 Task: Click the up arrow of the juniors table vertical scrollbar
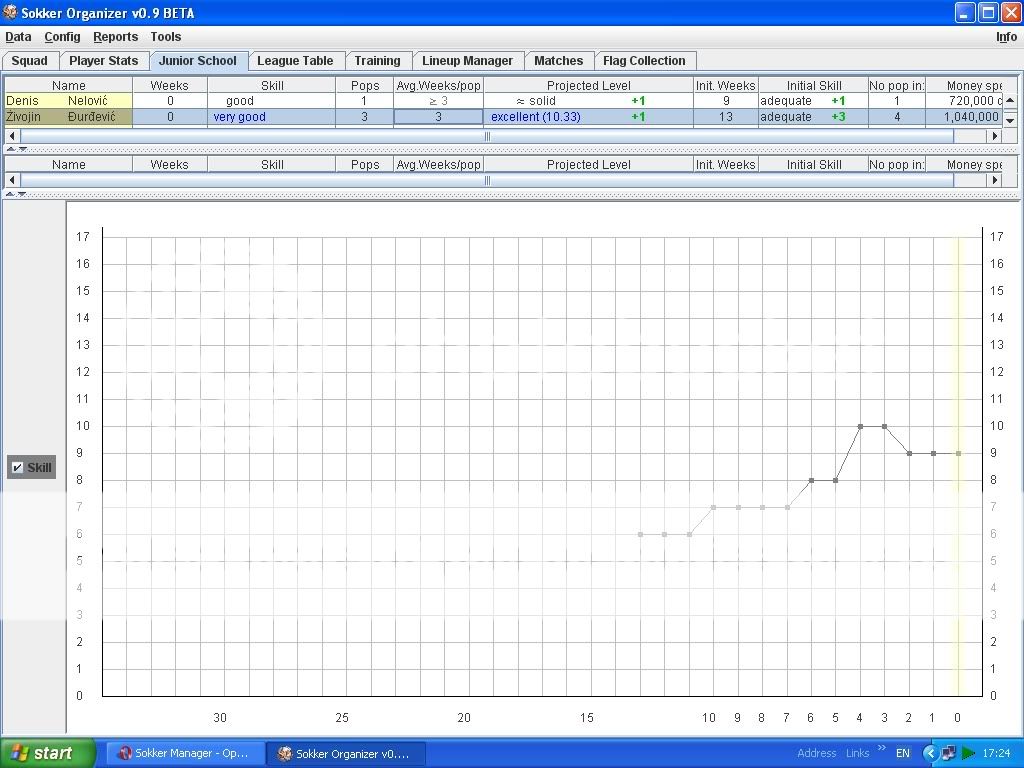tap(1010, 100)
